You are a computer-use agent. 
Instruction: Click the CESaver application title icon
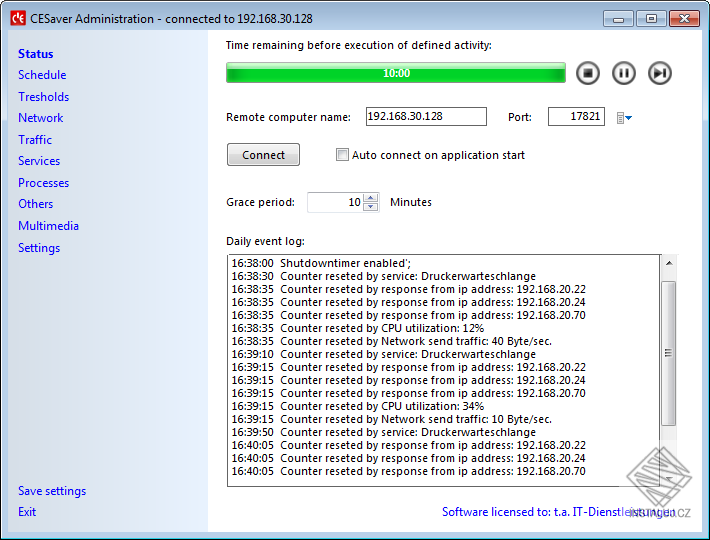click(x=18, y=19)
